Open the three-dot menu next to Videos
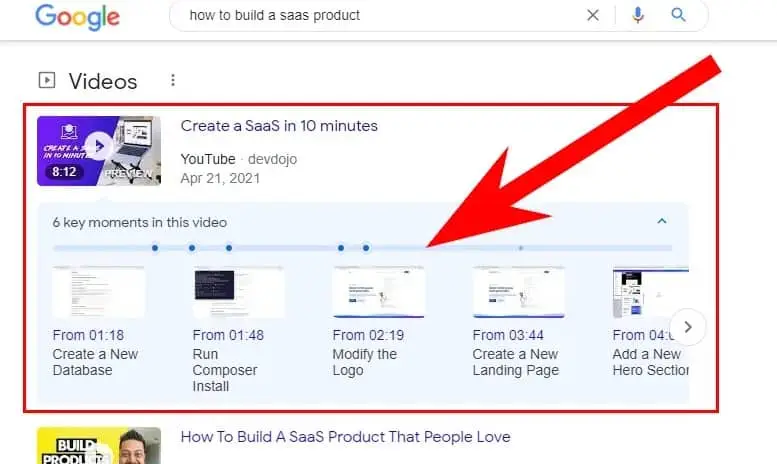The image size is (777, 464). pos(173,80)
